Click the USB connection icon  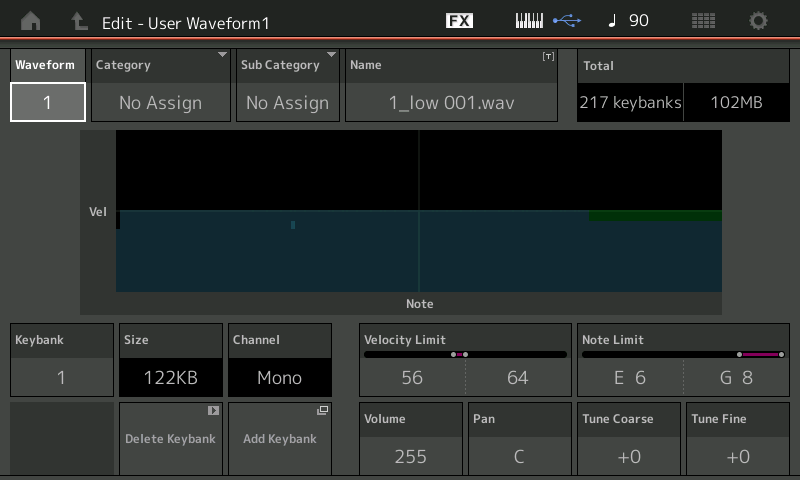[566, 21]
